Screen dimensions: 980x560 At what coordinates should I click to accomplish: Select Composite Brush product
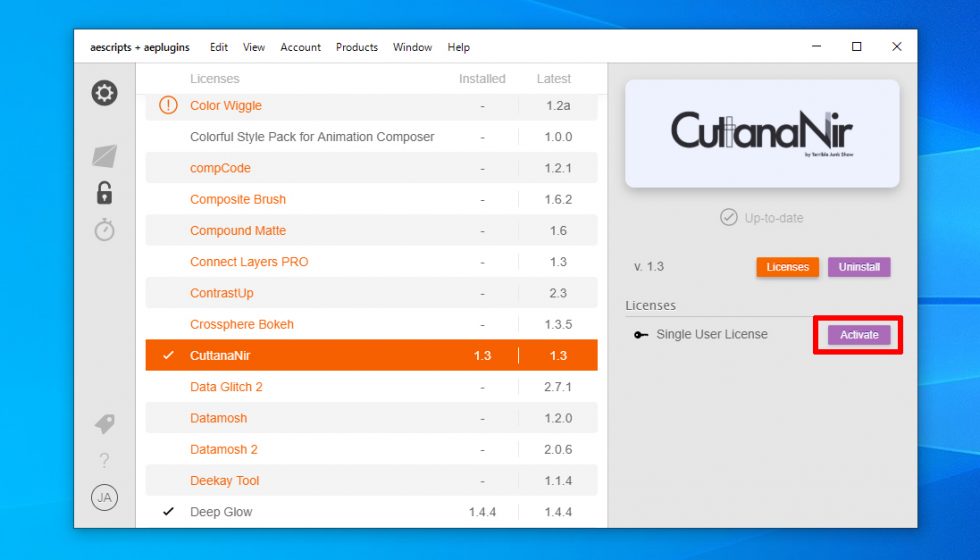pyautogui.click(x=371, y=199)
